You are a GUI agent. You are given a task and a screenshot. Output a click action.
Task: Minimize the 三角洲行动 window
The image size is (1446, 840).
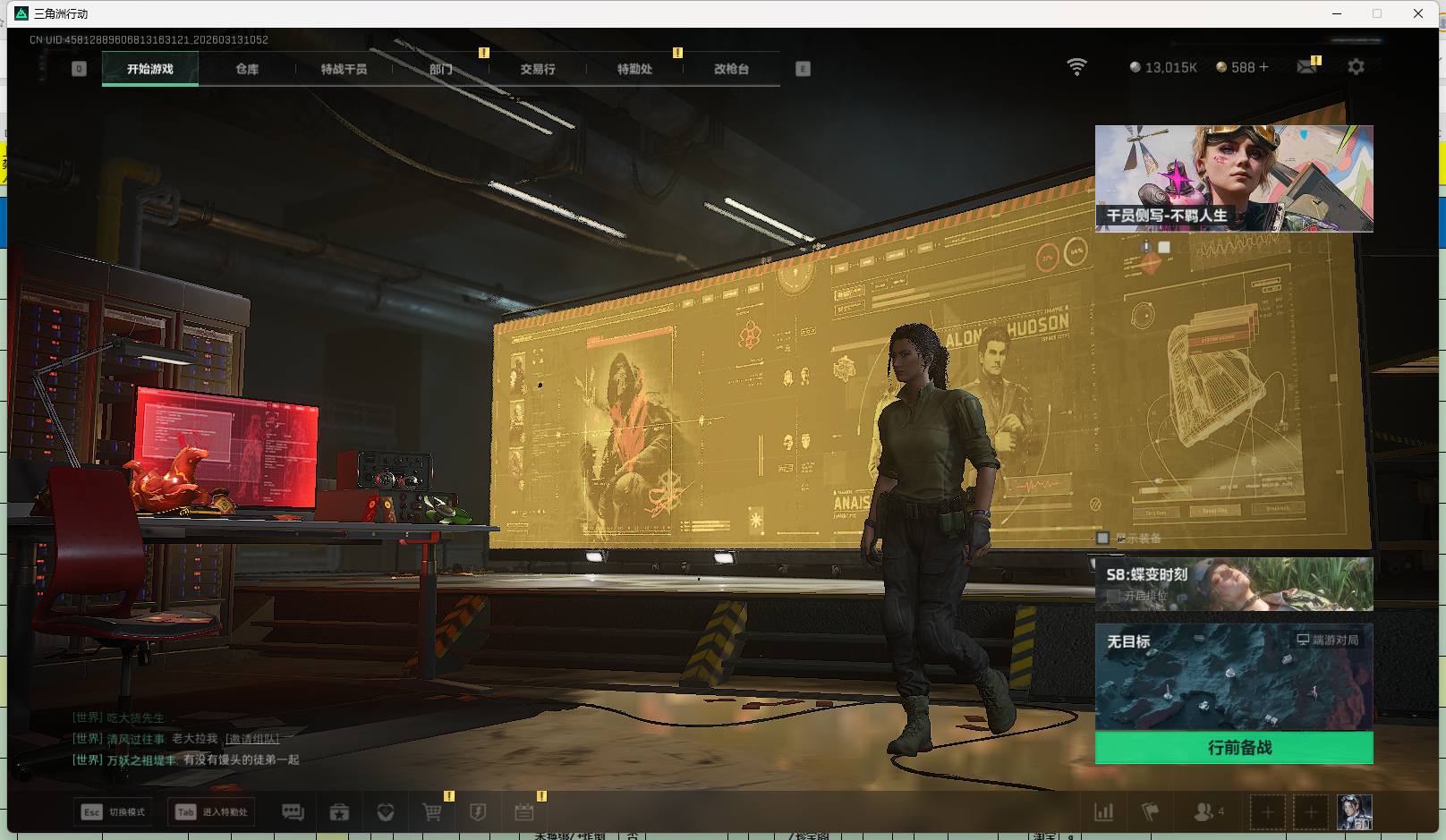click(x=1337, y=13)
